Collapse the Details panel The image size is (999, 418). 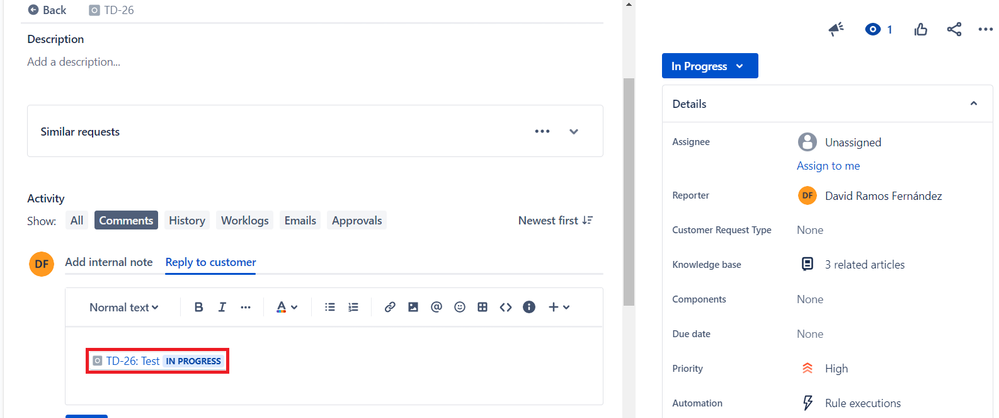pos(973,104)
